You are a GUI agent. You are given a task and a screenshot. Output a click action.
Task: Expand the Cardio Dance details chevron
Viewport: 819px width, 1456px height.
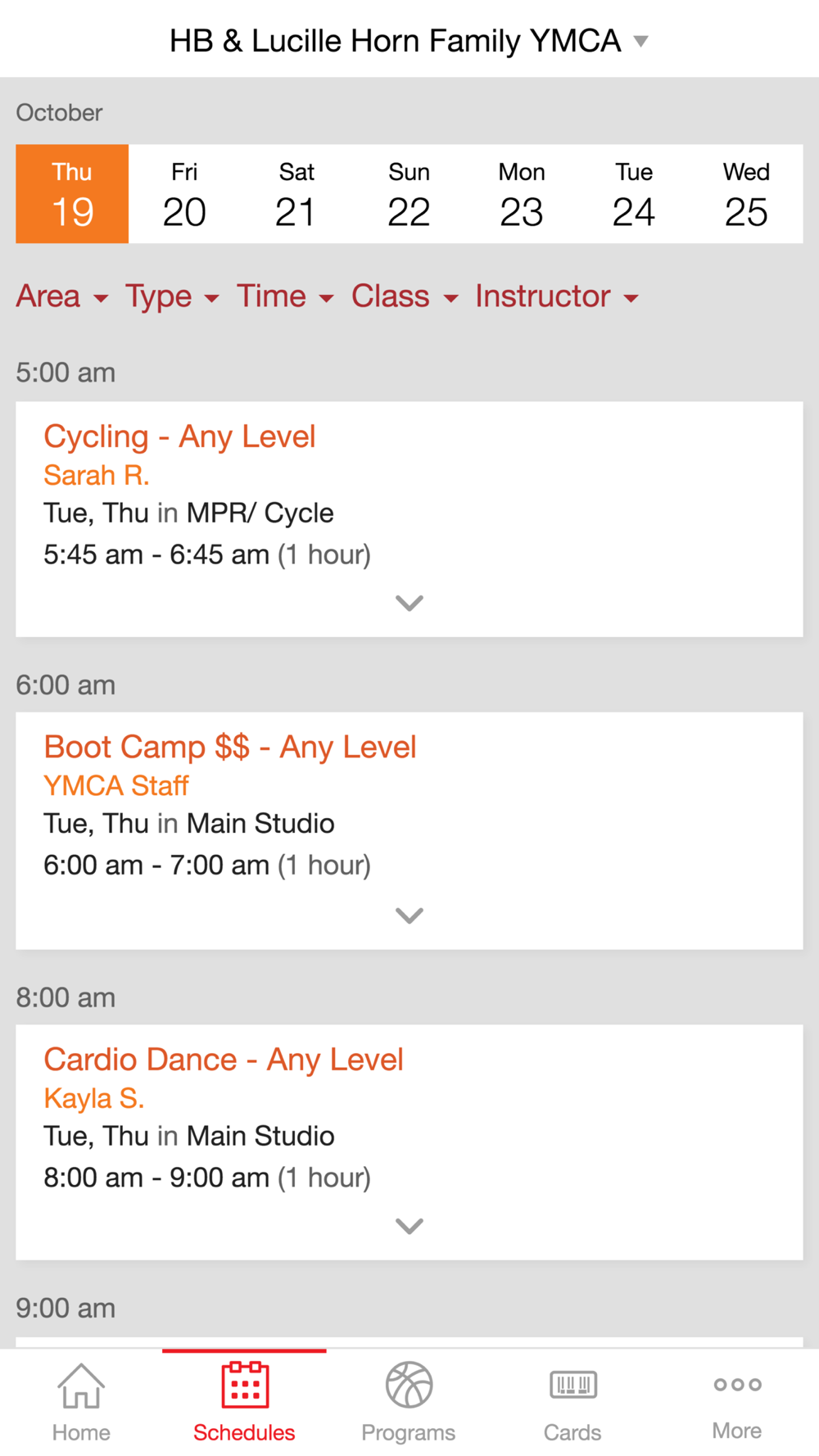point(409,1226)
